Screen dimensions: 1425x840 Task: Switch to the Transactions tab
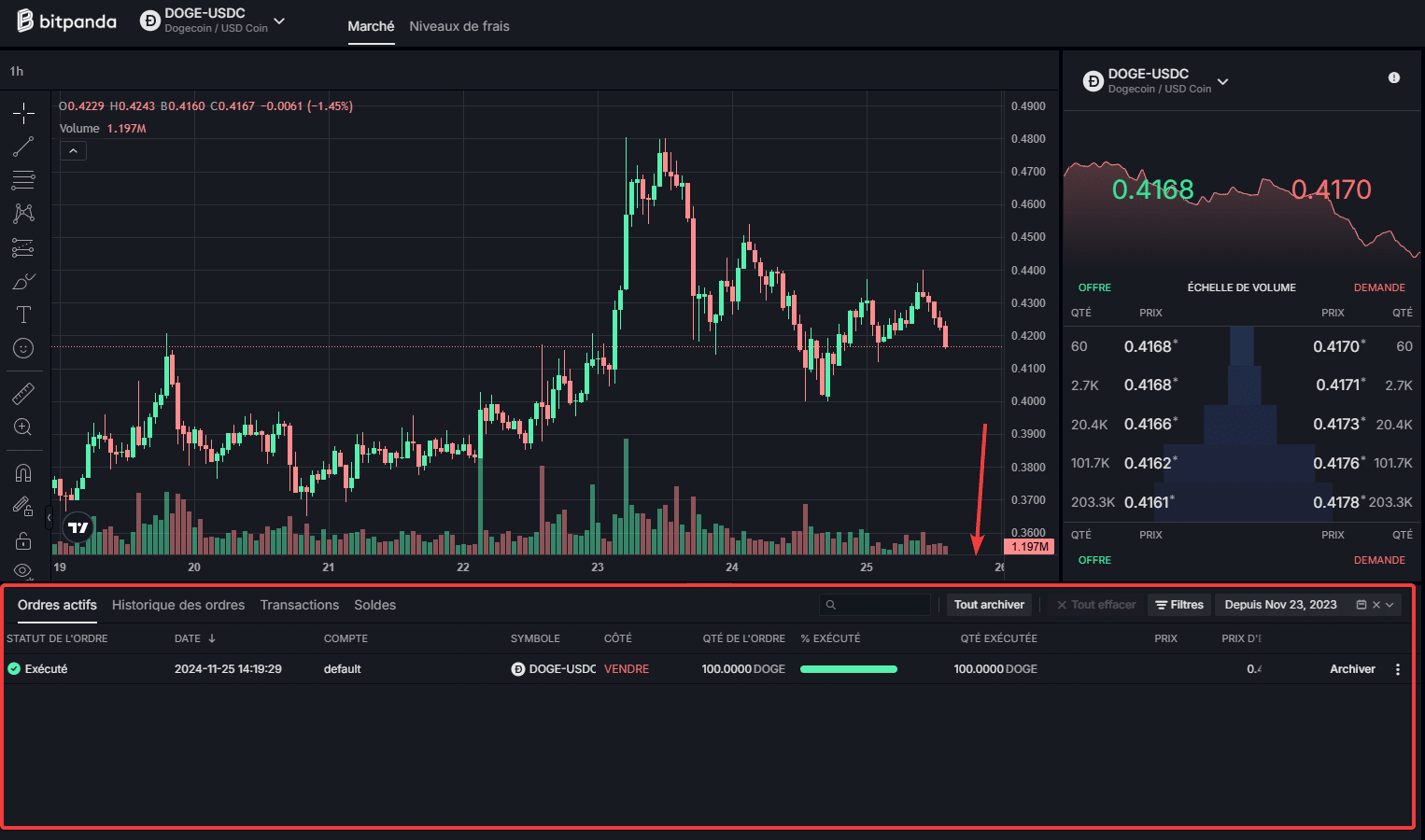coord(300,605)
